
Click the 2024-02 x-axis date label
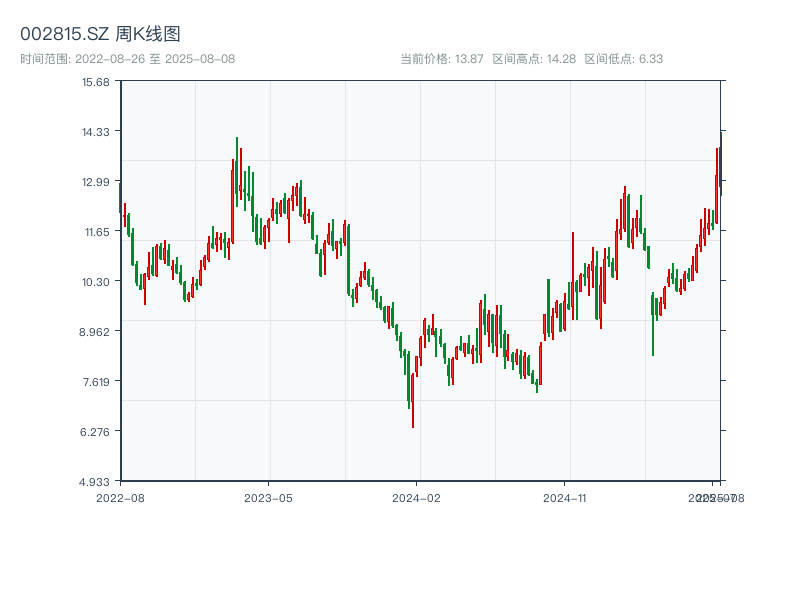pos(416,497)
